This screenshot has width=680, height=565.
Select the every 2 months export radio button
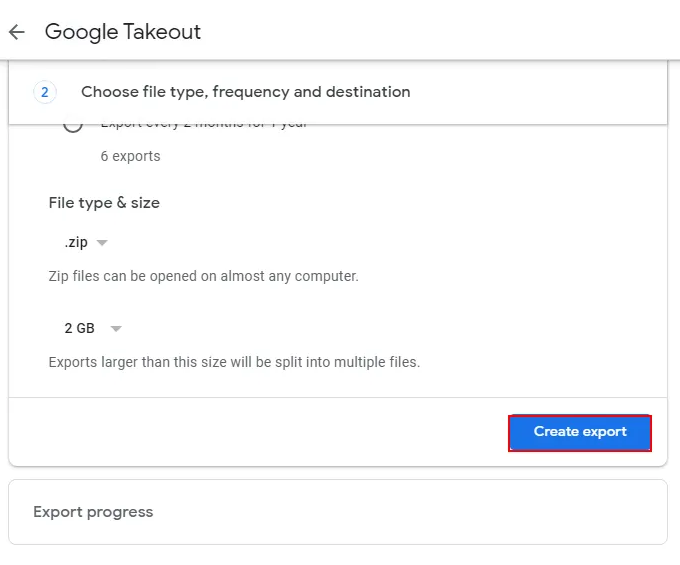coord(73,126)
